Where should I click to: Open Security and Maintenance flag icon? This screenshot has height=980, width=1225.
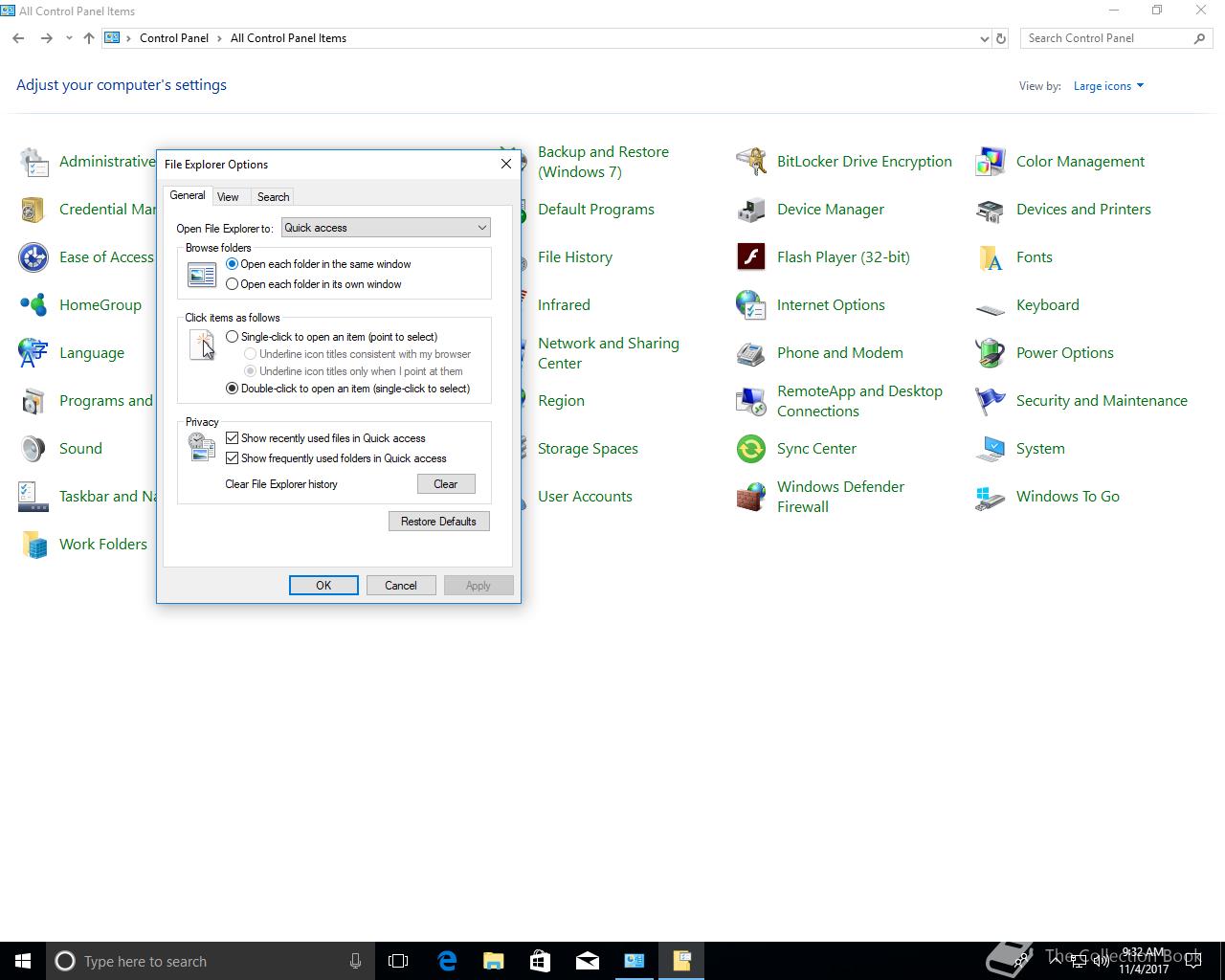pyautogui.click(x=991, y=401)
